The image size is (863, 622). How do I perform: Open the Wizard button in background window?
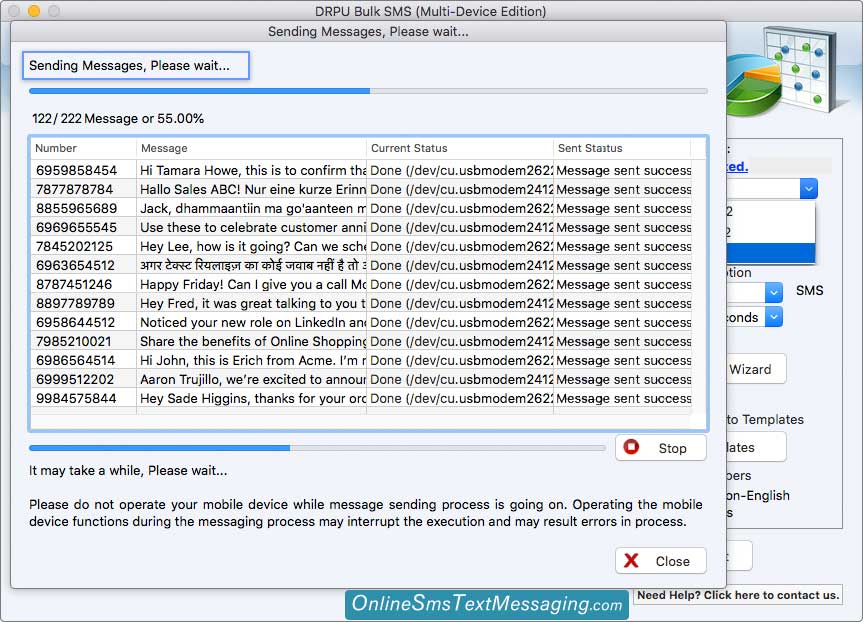point(755,369)
